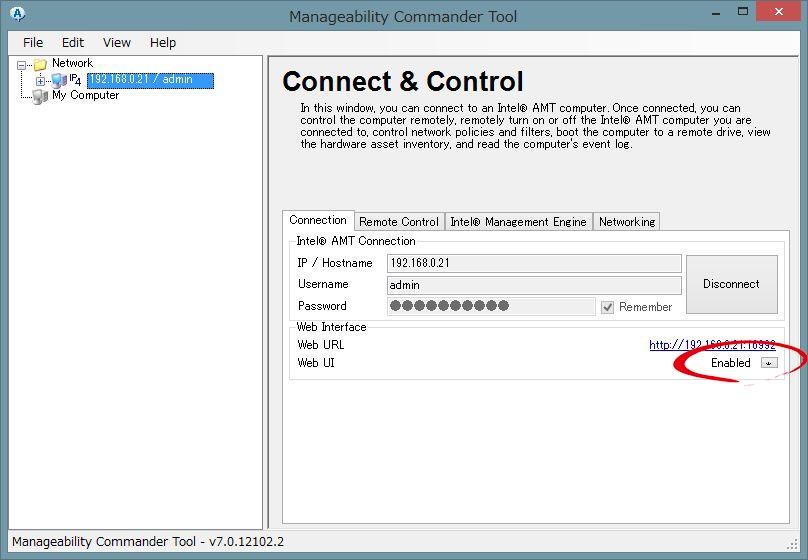Open the Networking tab
The width and height of the screenshot is (808, 560).
click(x=627, y=222)
